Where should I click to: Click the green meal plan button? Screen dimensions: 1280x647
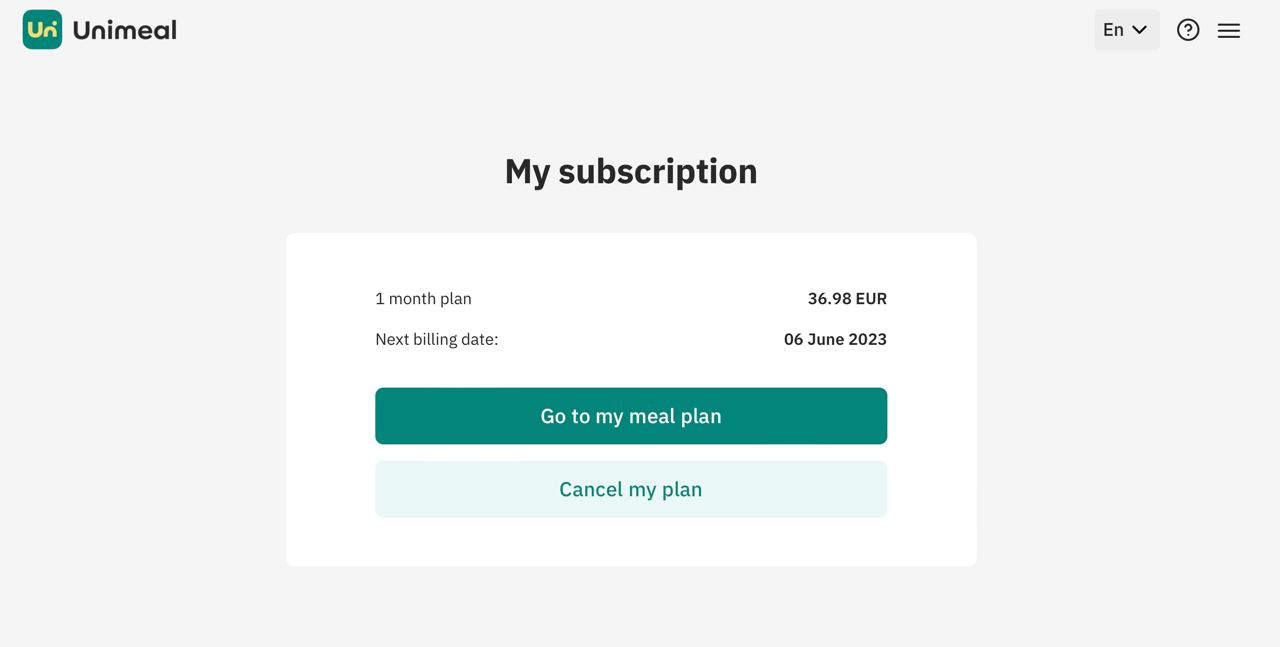point(631,416)
